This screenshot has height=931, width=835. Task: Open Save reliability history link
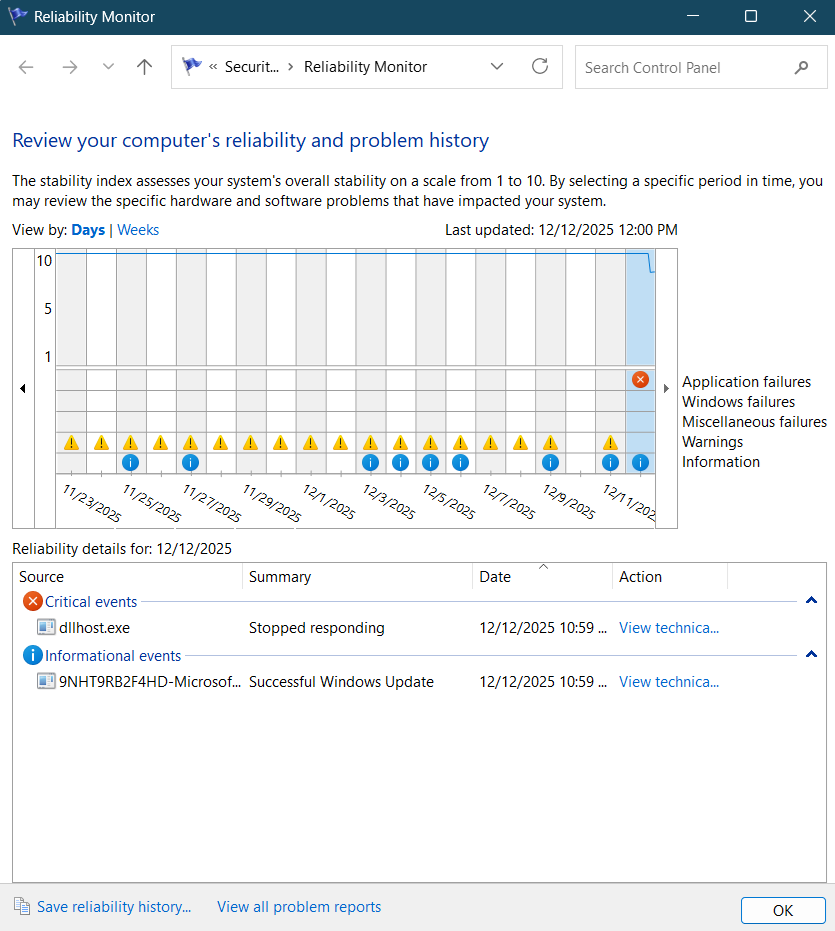pos(113,907)
